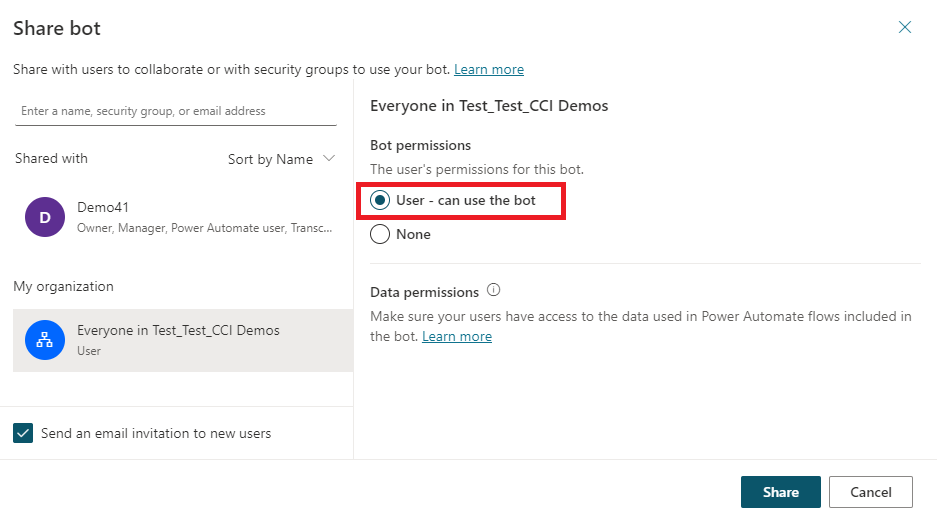Click the Send an email invitation label

pos(156,433)
